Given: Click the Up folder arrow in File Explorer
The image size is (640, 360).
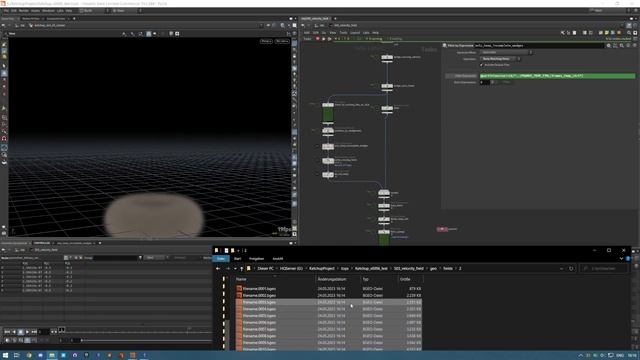Looking at the screenshot, I should pos(242,269).
